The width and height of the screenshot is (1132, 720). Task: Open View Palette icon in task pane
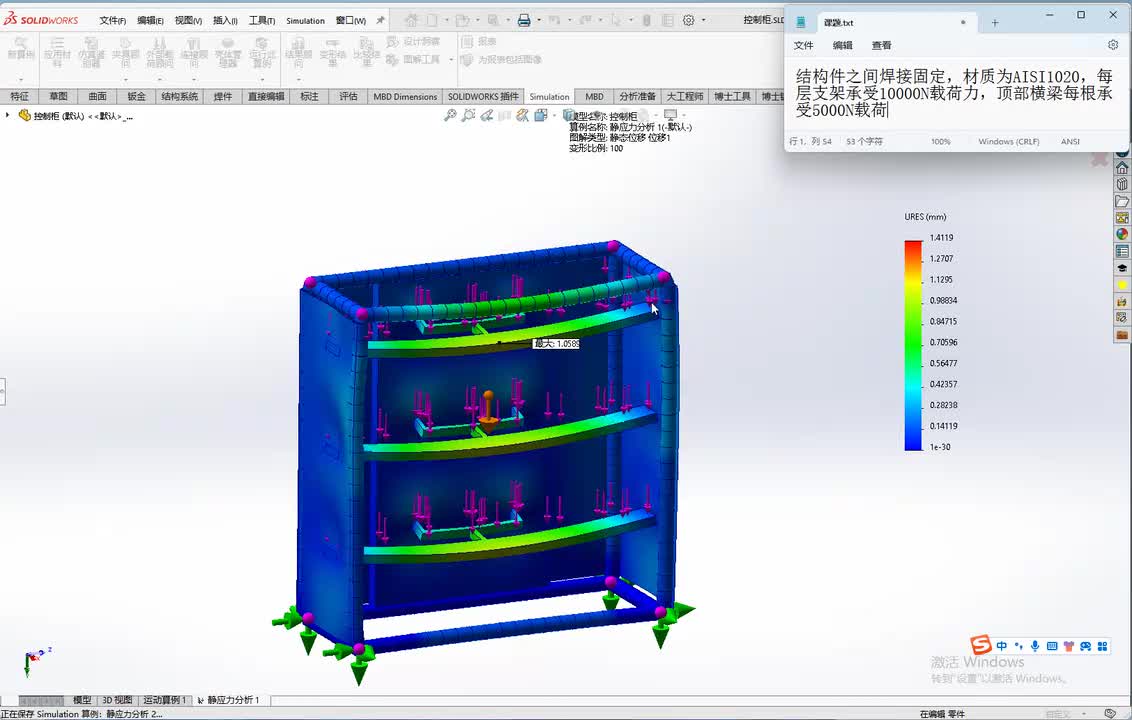(x=1122, y=218)
